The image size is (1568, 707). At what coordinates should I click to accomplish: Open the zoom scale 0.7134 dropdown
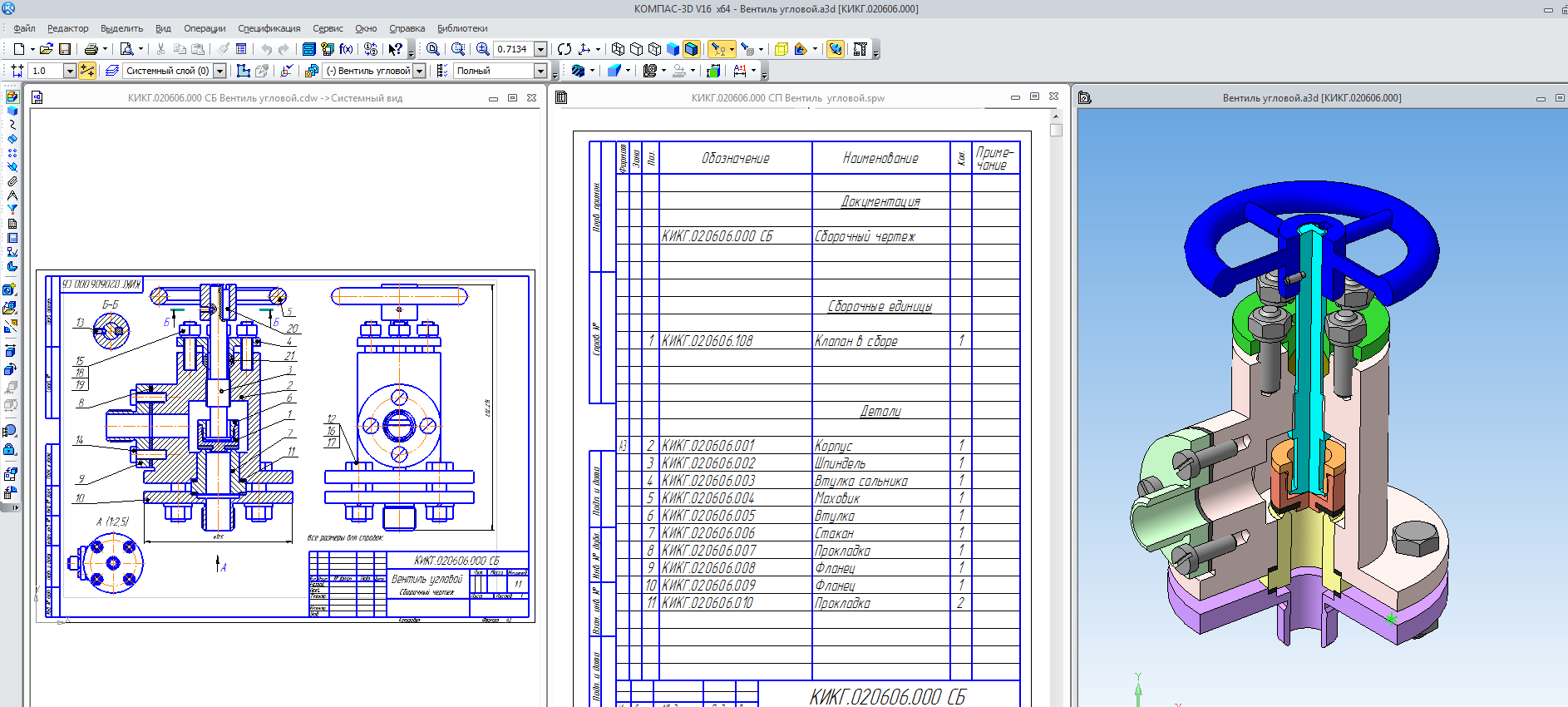coord(540,49)
